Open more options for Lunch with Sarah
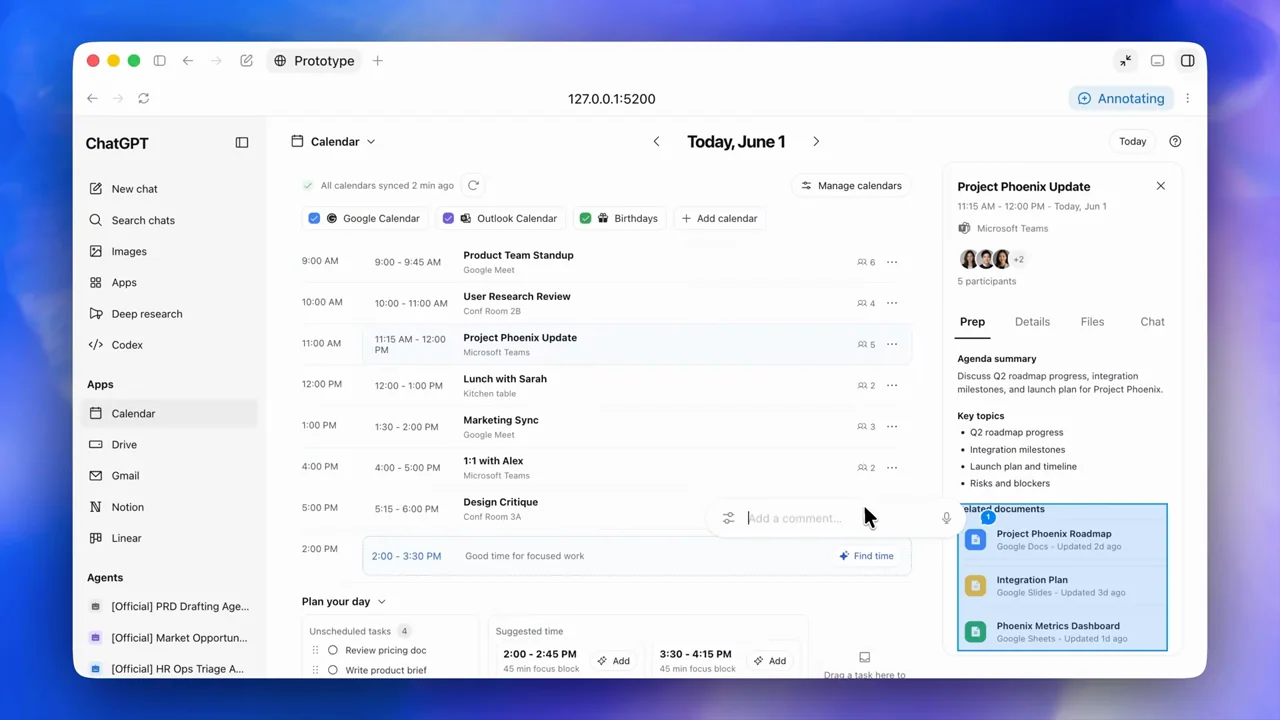The height and width of the screenshot is (720, 1280). (892, 385)
